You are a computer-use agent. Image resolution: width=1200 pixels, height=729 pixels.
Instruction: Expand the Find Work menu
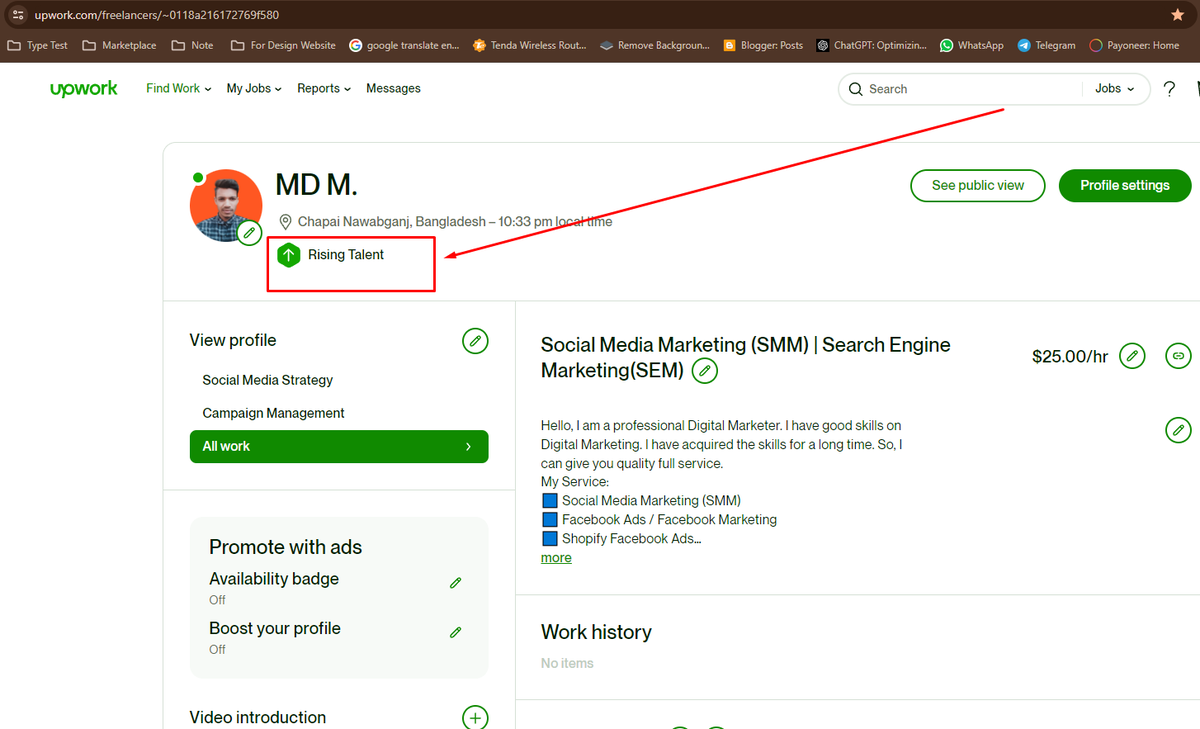tap(179, 89)
